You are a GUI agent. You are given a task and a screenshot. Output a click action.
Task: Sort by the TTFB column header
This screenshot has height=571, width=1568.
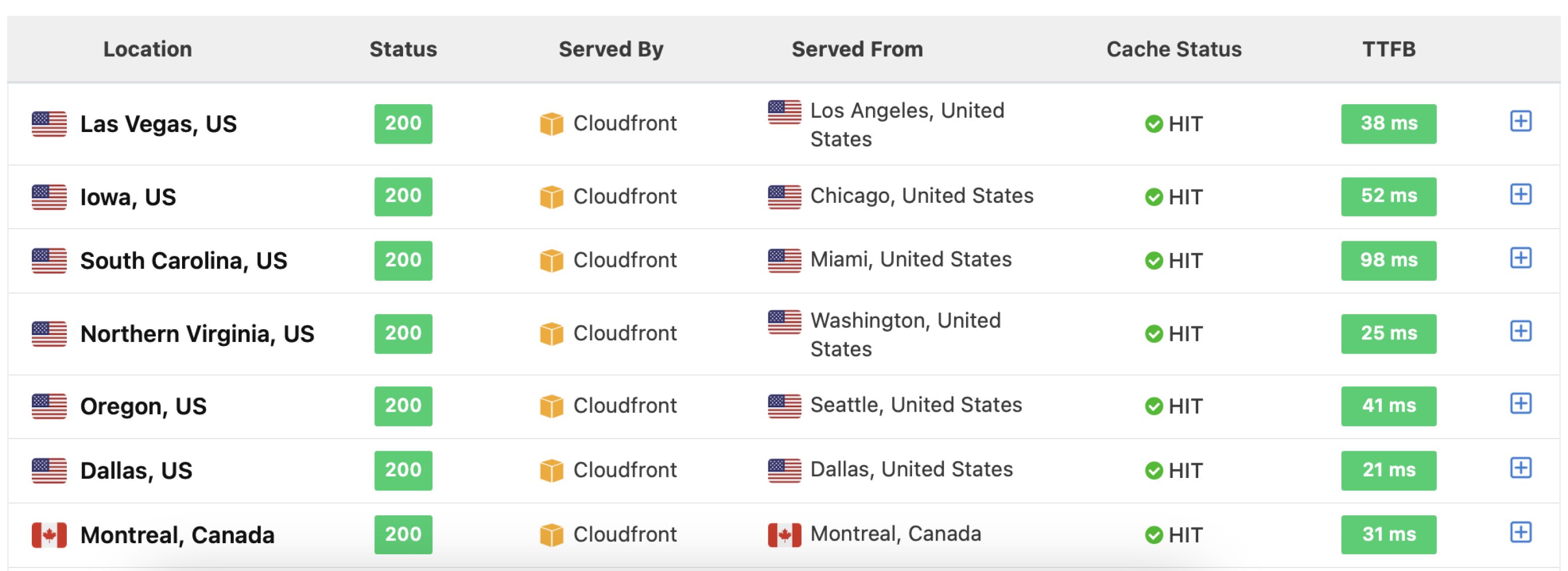click(1388, 49)
